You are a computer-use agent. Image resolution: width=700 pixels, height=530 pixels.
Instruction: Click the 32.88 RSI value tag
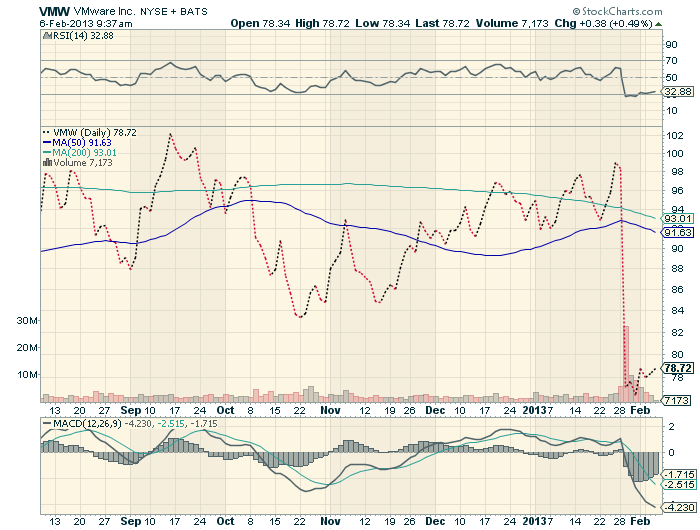pyautogui.click(x=678, y=92)
